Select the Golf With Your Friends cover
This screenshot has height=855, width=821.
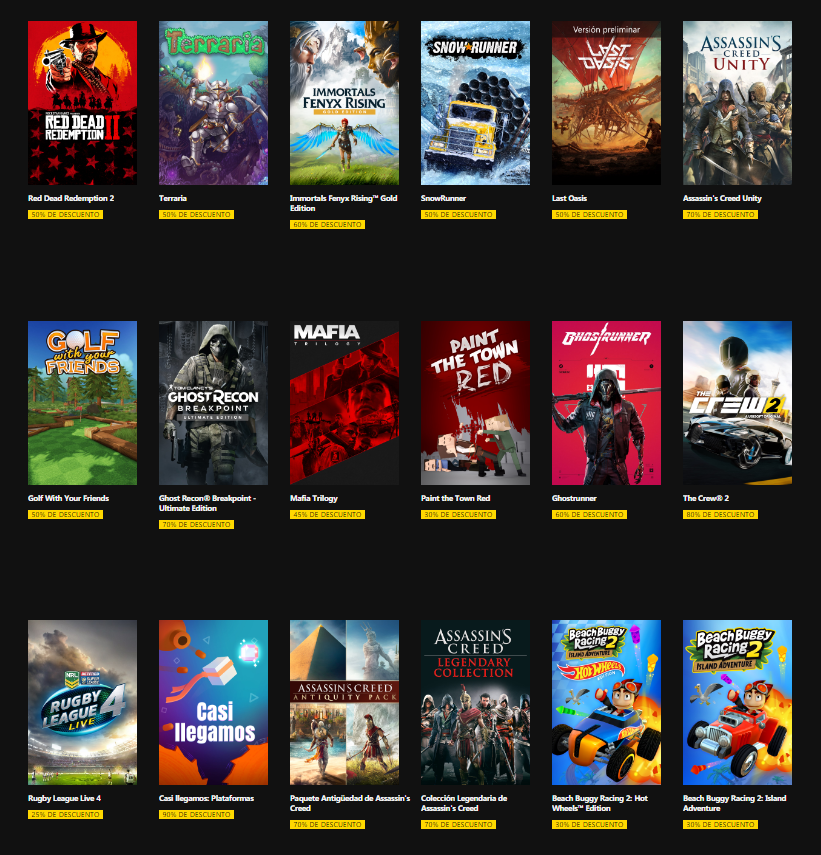[x=82, y=403]
